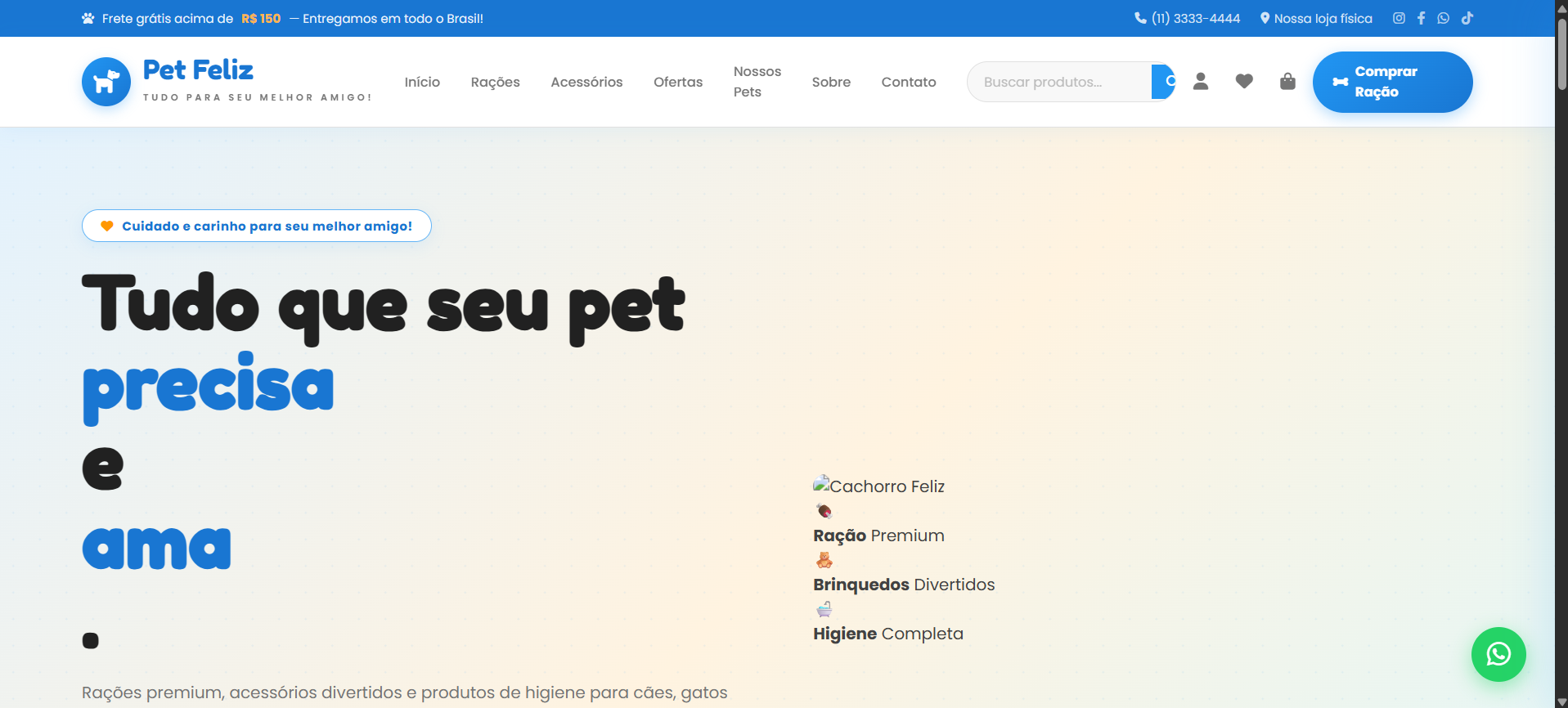
Task: Click the bathtub emoji icon
Action: point(824,609)
